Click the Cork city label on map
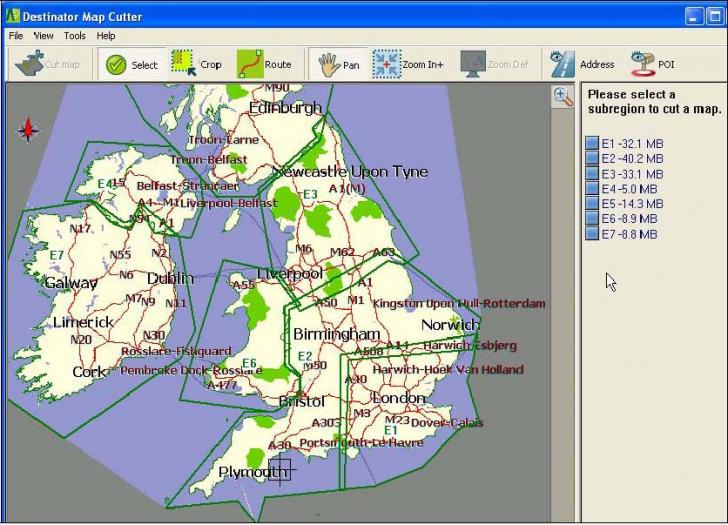 point(89,372)
